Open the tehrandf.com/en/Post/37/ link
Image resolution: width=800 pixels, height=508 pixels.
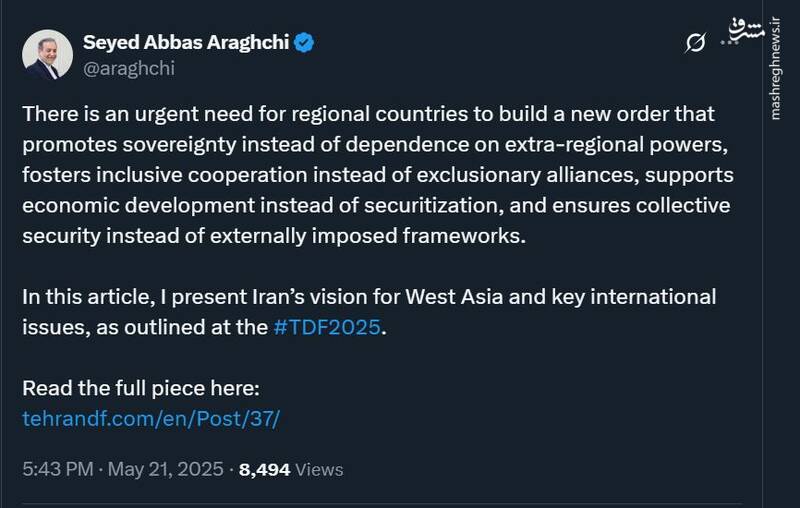(x=151, y=418)
